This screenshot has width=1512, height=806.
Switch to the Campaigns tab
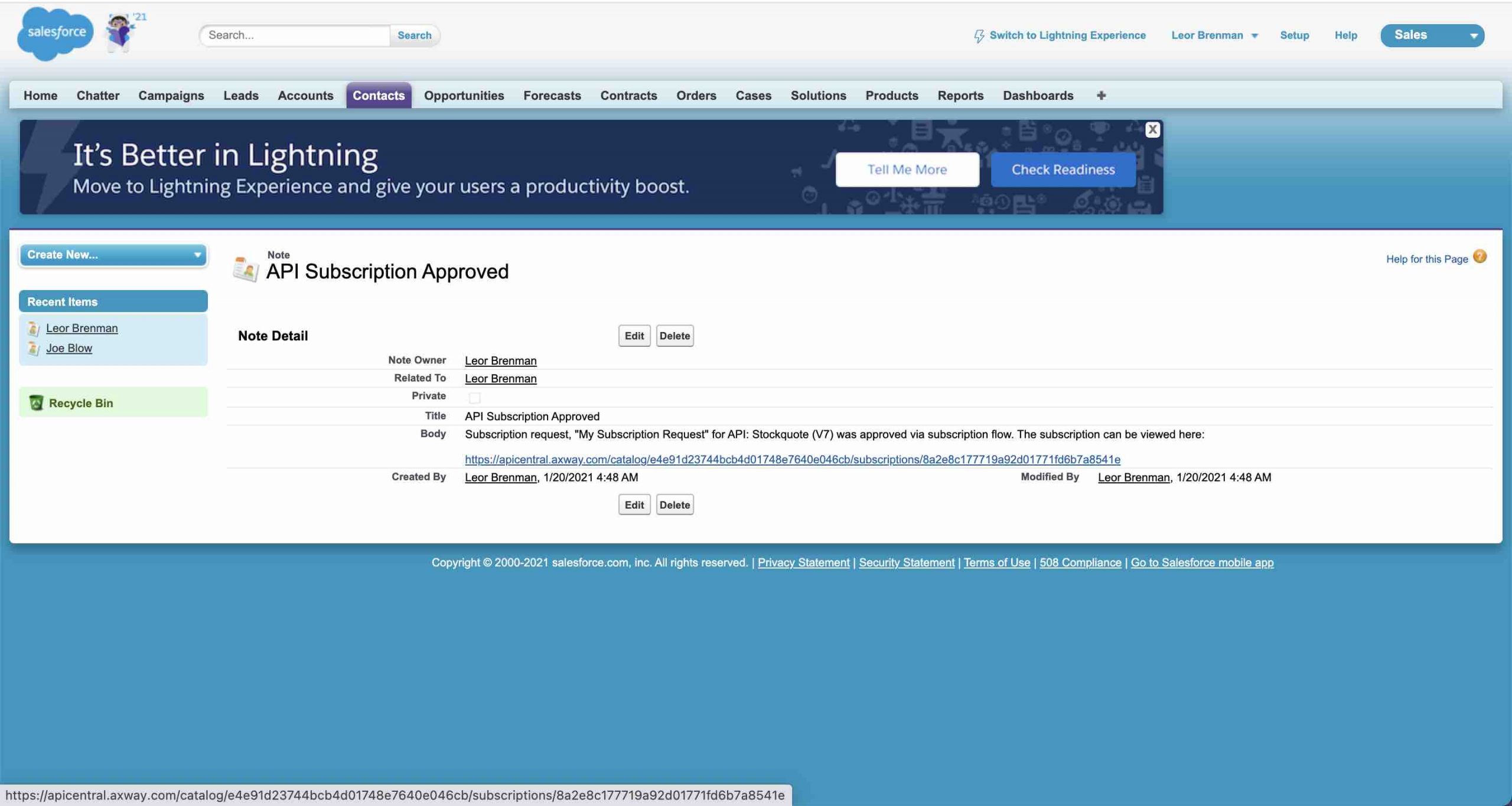[171, 95]
